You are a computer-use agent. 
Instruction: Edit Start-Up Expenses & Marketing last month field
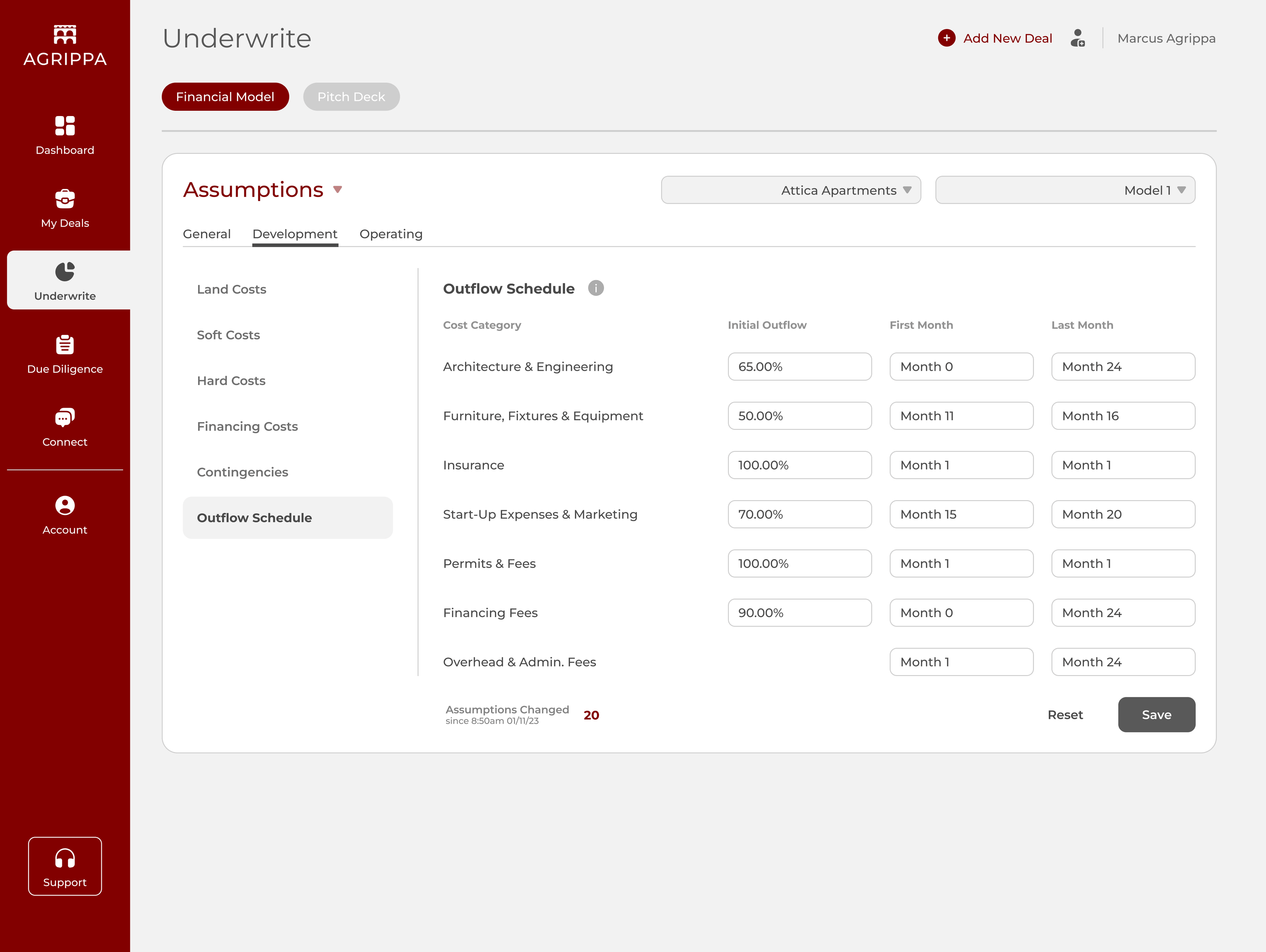coord(1123,514)
